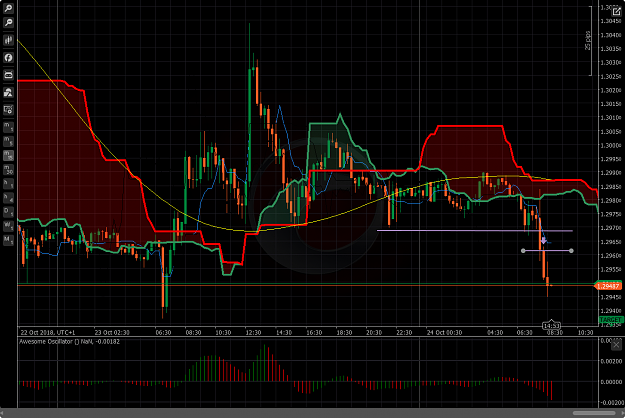Select the m1 one-minute timeframe
Viewport: 625px width, 418px height.
click(8, 127)
